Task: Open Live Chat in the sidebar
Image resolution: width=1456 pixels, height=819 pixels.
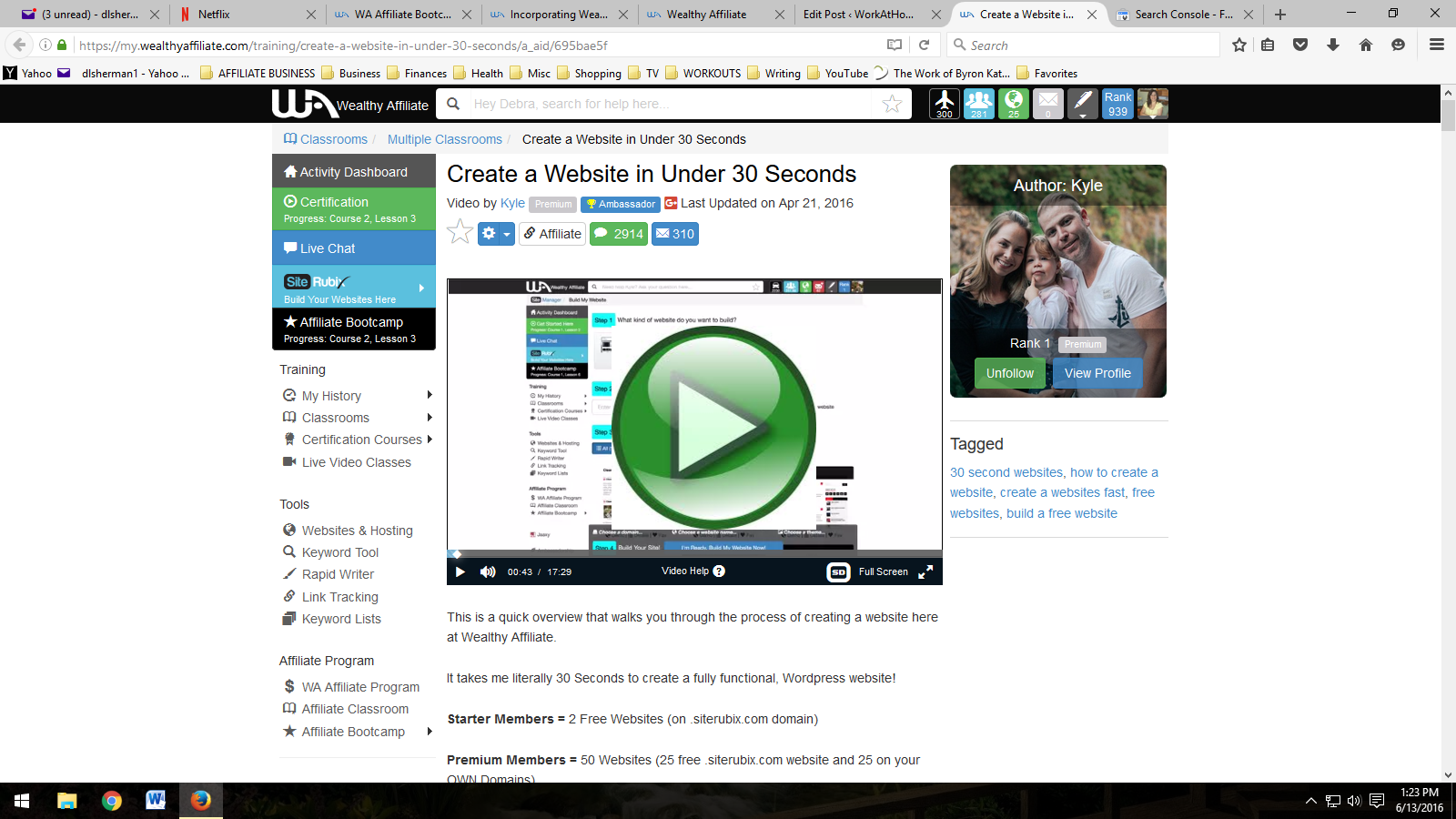Action: 354,248
